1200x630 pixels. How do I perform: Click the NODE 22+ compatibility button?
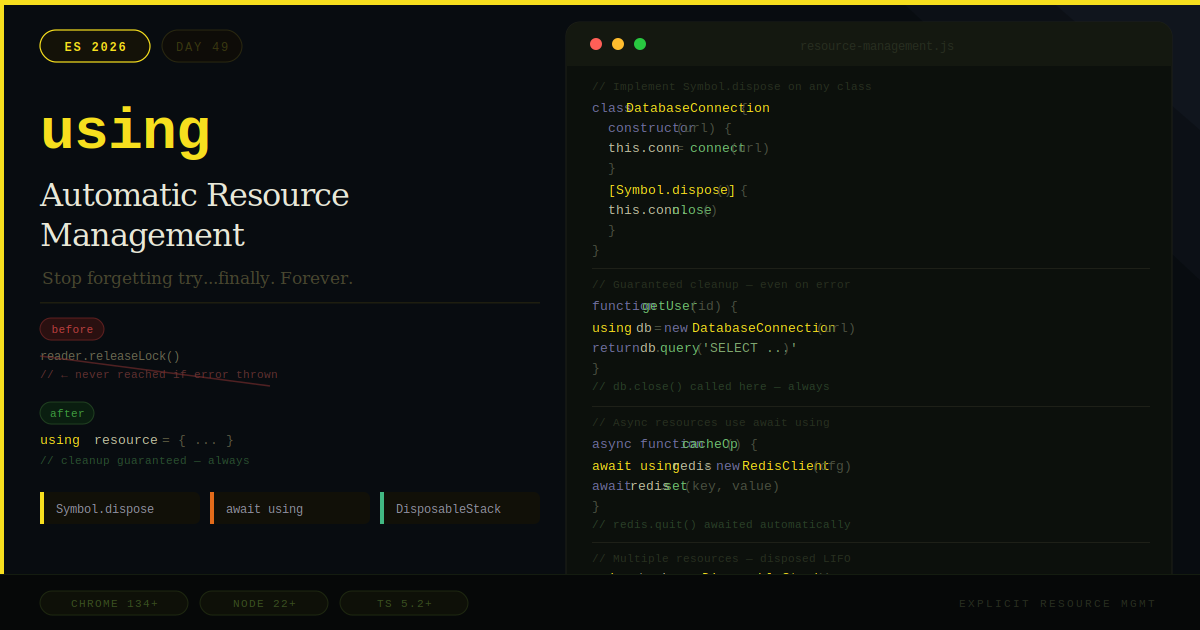pyautogui.click(x=263, y=603)
